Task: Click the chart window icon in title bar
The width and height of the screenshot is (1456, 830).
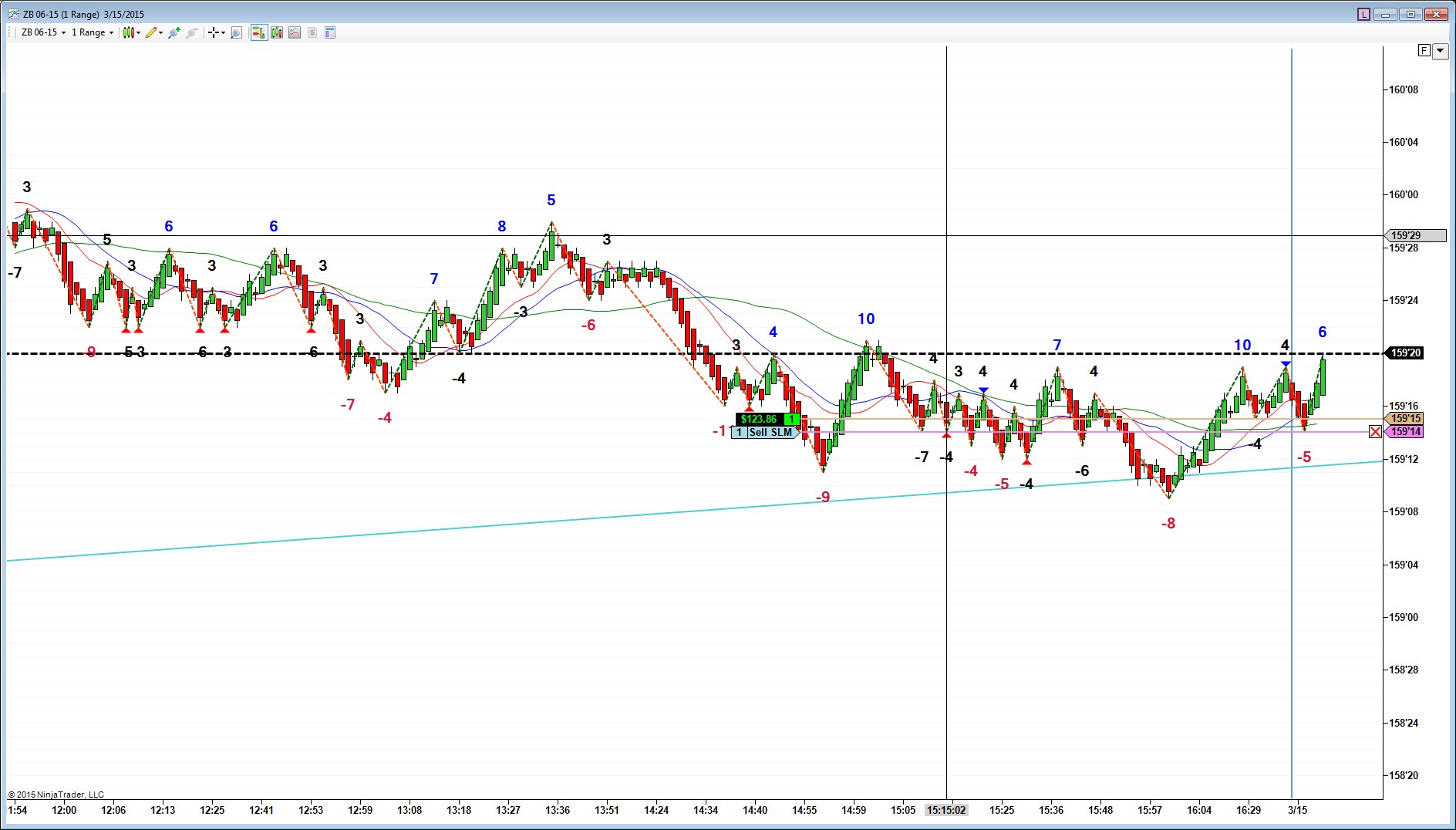Action: 13,14
